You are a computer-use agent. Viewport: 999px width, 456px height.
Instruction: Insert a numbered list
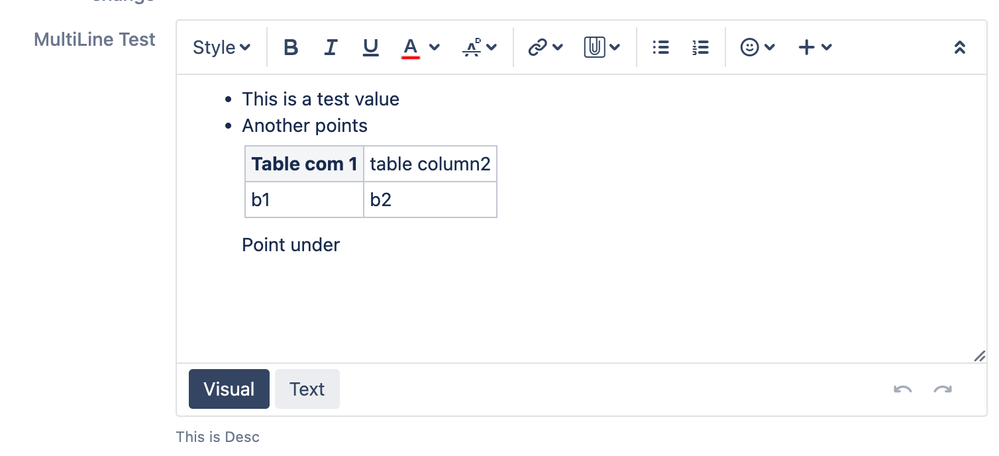(701, 47)
